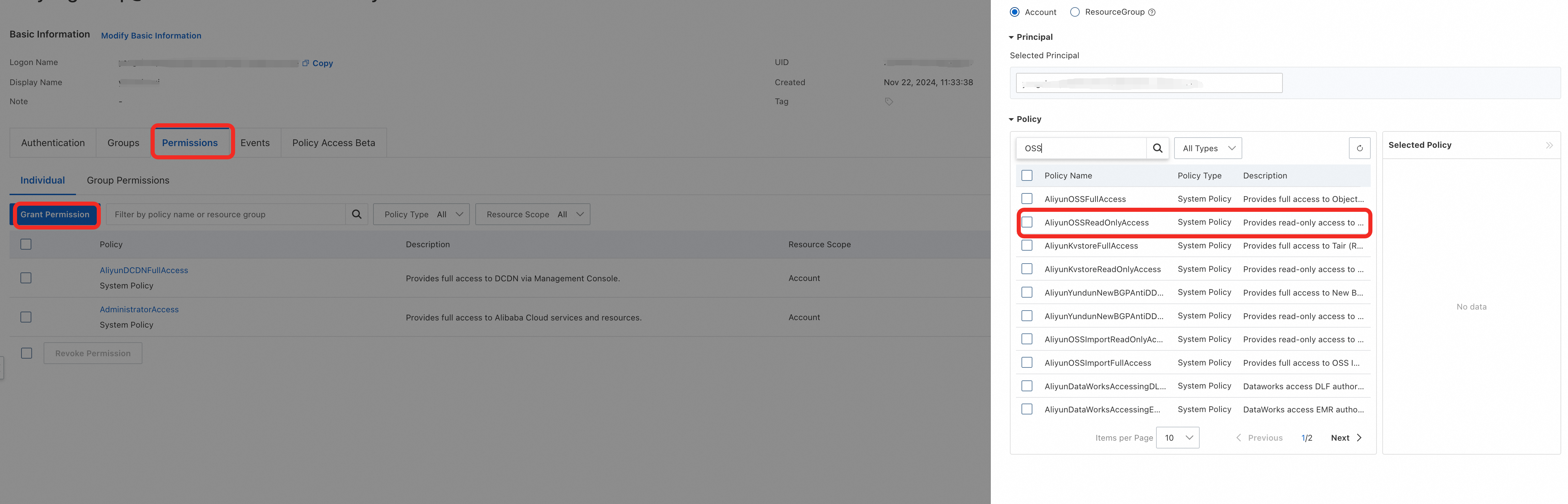Go to next policy page arrow
The width and height of the screenshot is (1568, 504).
(1358, 438)
